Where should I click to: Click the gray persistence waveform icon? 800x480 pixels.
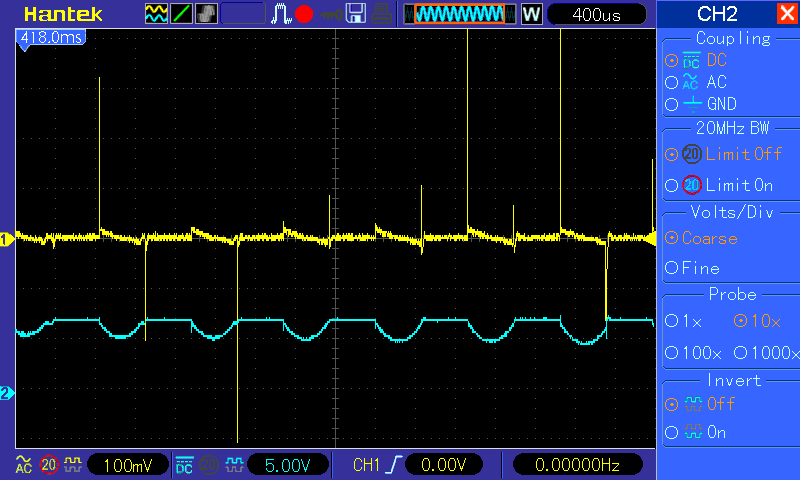[206, 14]
